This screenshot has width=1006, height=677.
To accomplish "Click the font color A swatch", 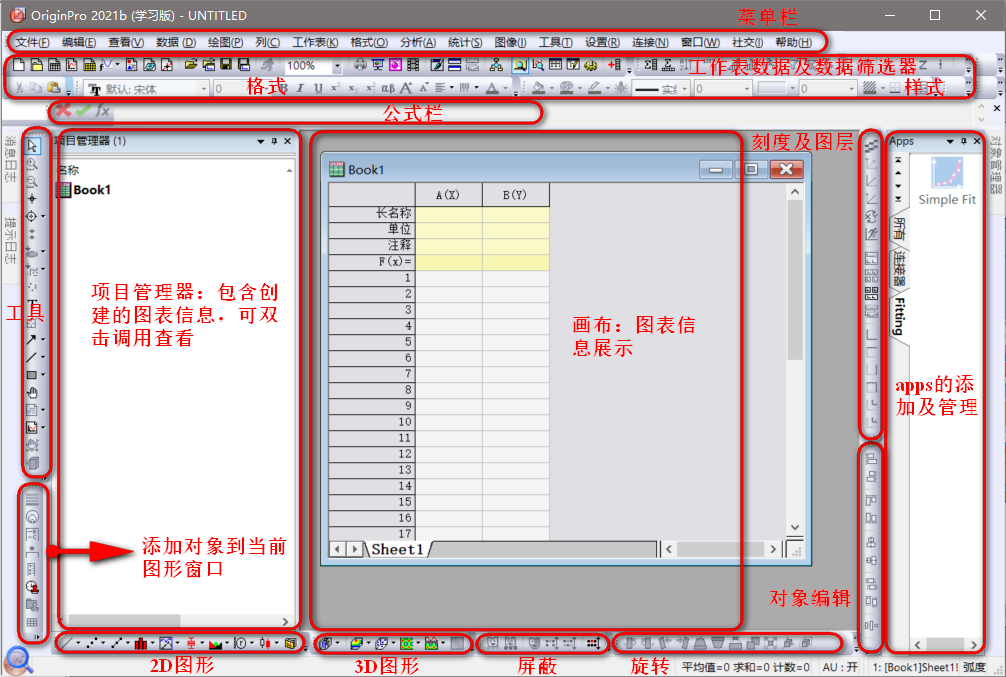I will tap(492, 89).
